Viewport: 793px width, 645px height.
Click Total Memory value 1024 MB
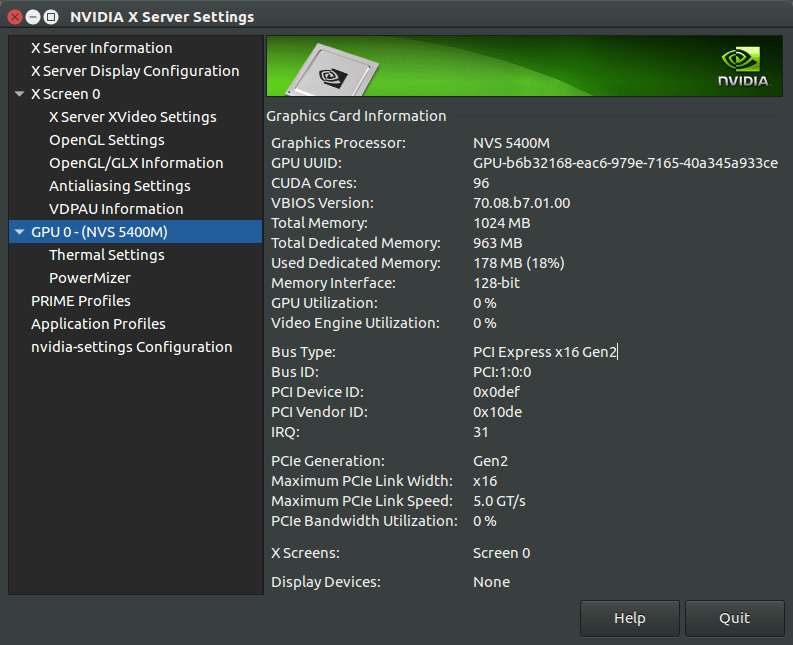[x=502, y=223]
